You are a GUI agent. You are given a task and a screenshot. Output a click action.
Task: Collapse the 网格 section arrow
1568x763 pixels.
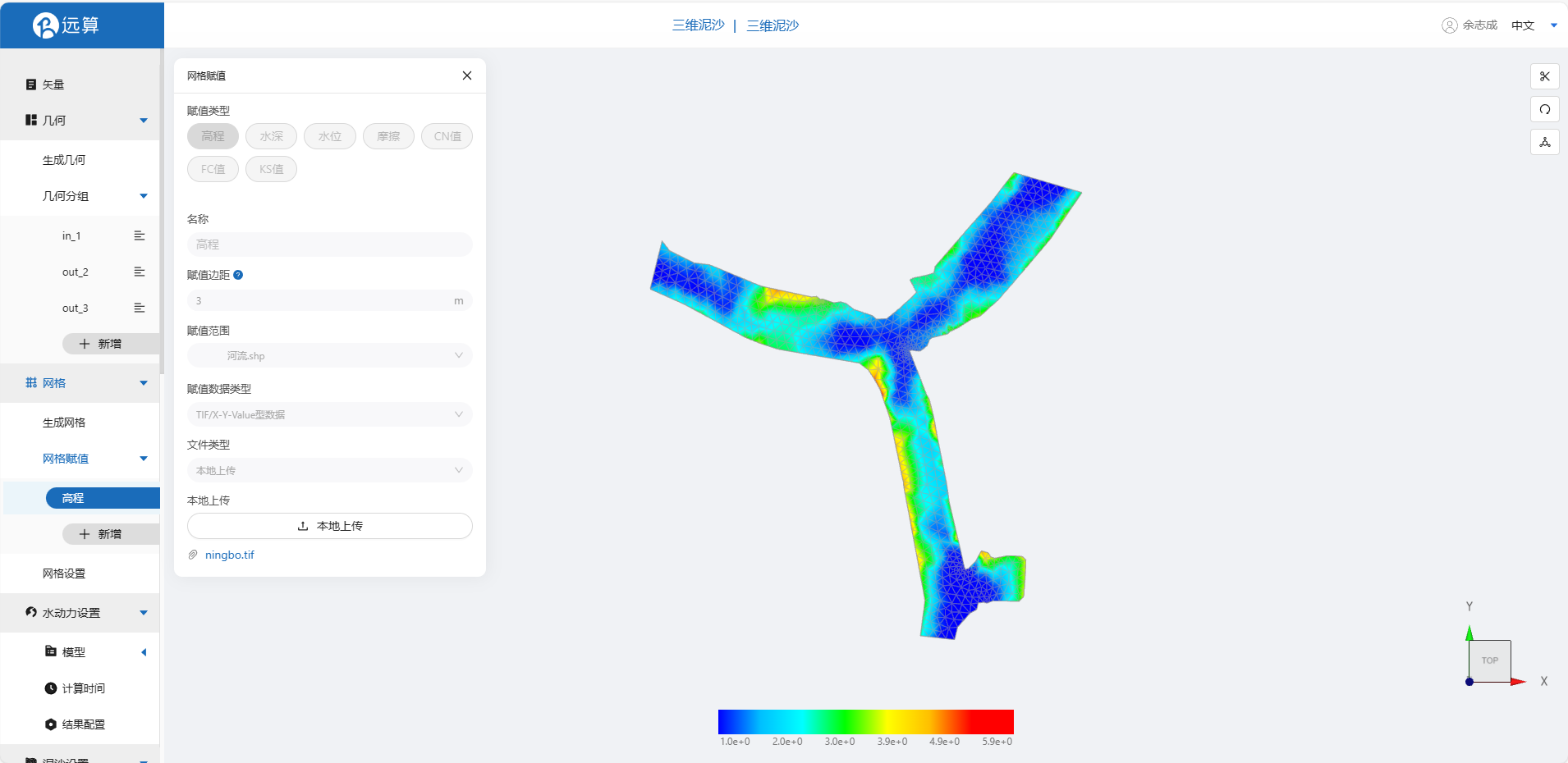pos(144,383)
